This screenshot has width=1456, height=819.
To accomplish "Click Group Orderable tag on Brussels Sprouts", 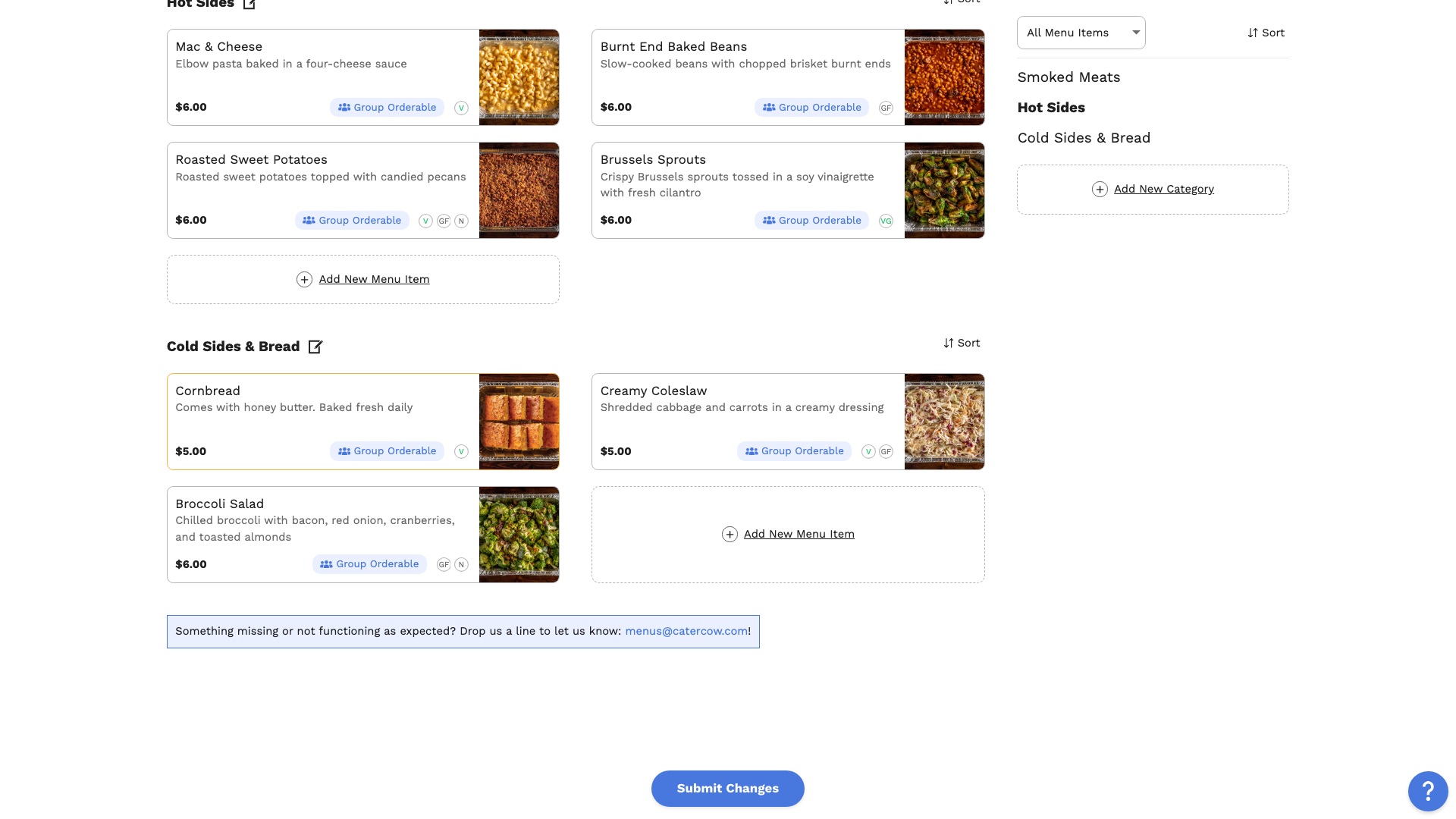I will click(811, 221).
